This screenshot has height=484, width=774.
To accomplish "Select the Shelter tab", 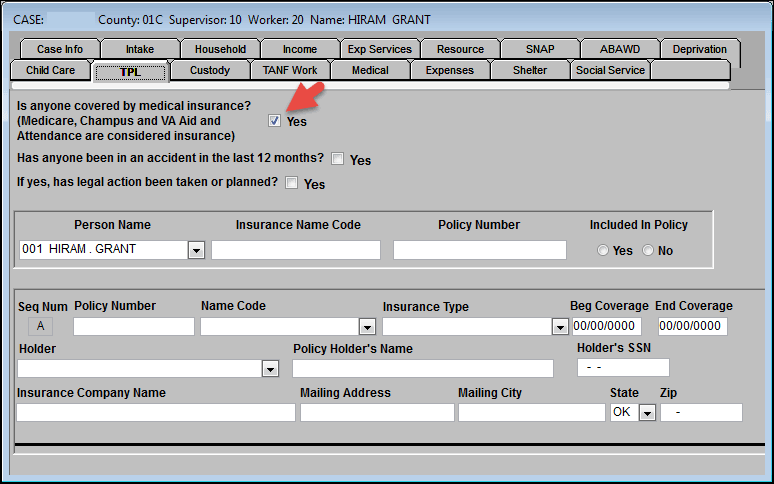I will [x=530, y=70].
